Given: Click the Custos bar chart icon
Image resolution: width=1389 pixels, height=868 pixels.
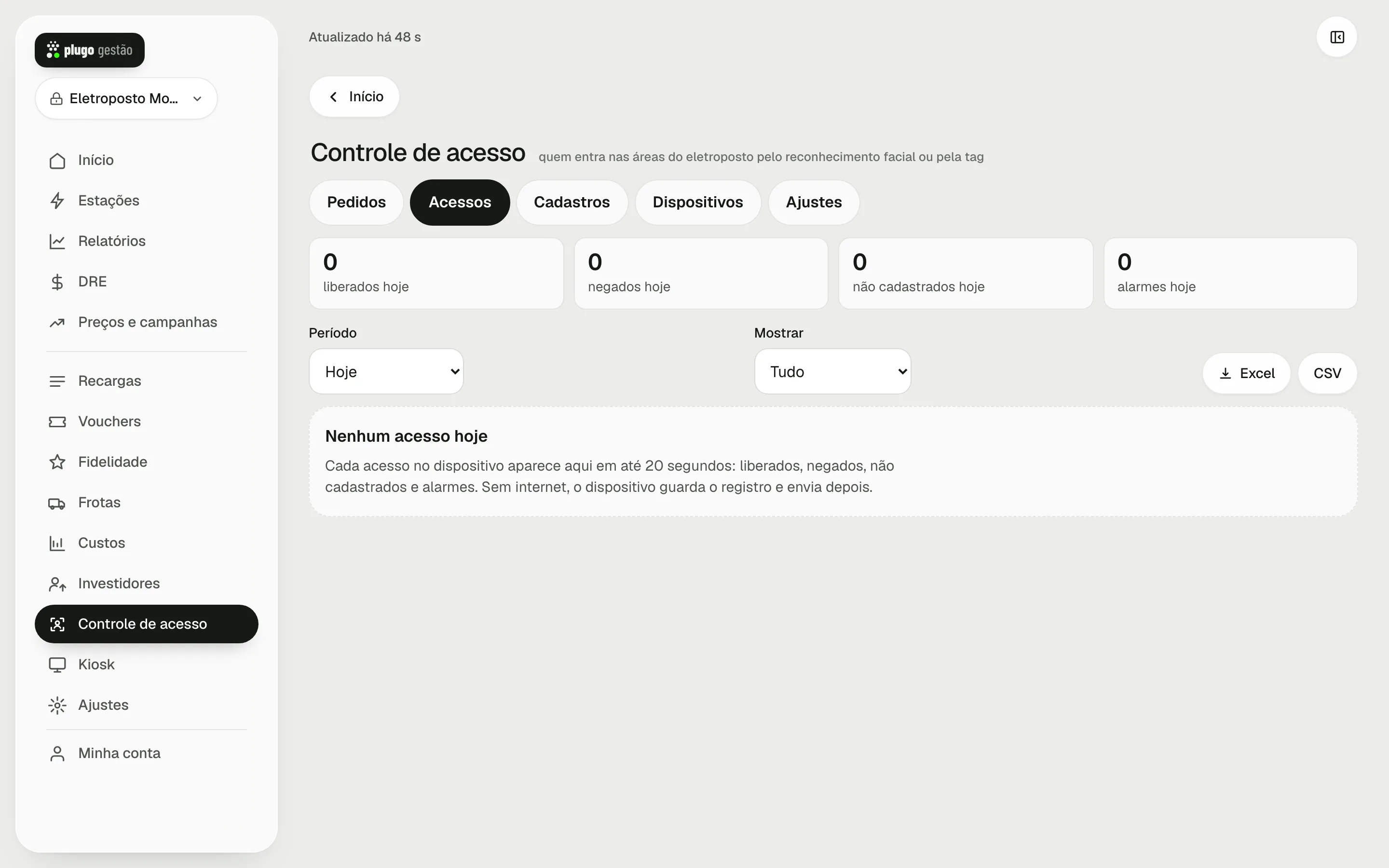Looking at the screenshot, I should [57, 543].
